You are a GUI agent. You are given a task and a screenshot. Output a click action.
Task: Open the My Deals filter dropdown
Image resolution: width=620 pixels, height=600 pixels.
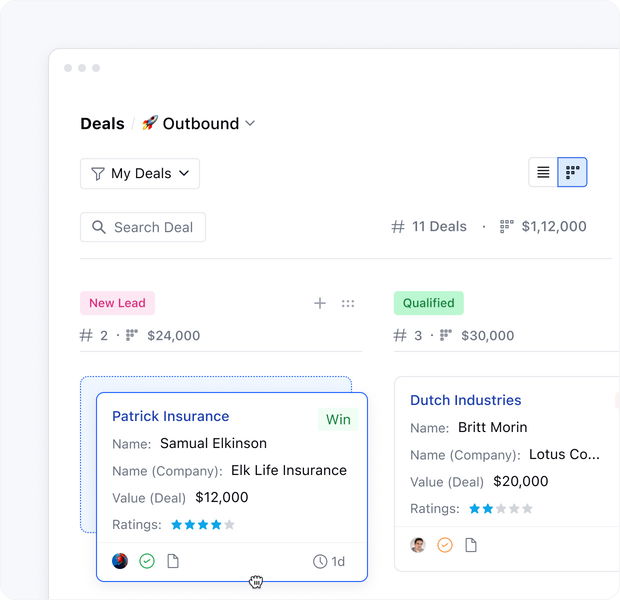click(x=140, y=173)
